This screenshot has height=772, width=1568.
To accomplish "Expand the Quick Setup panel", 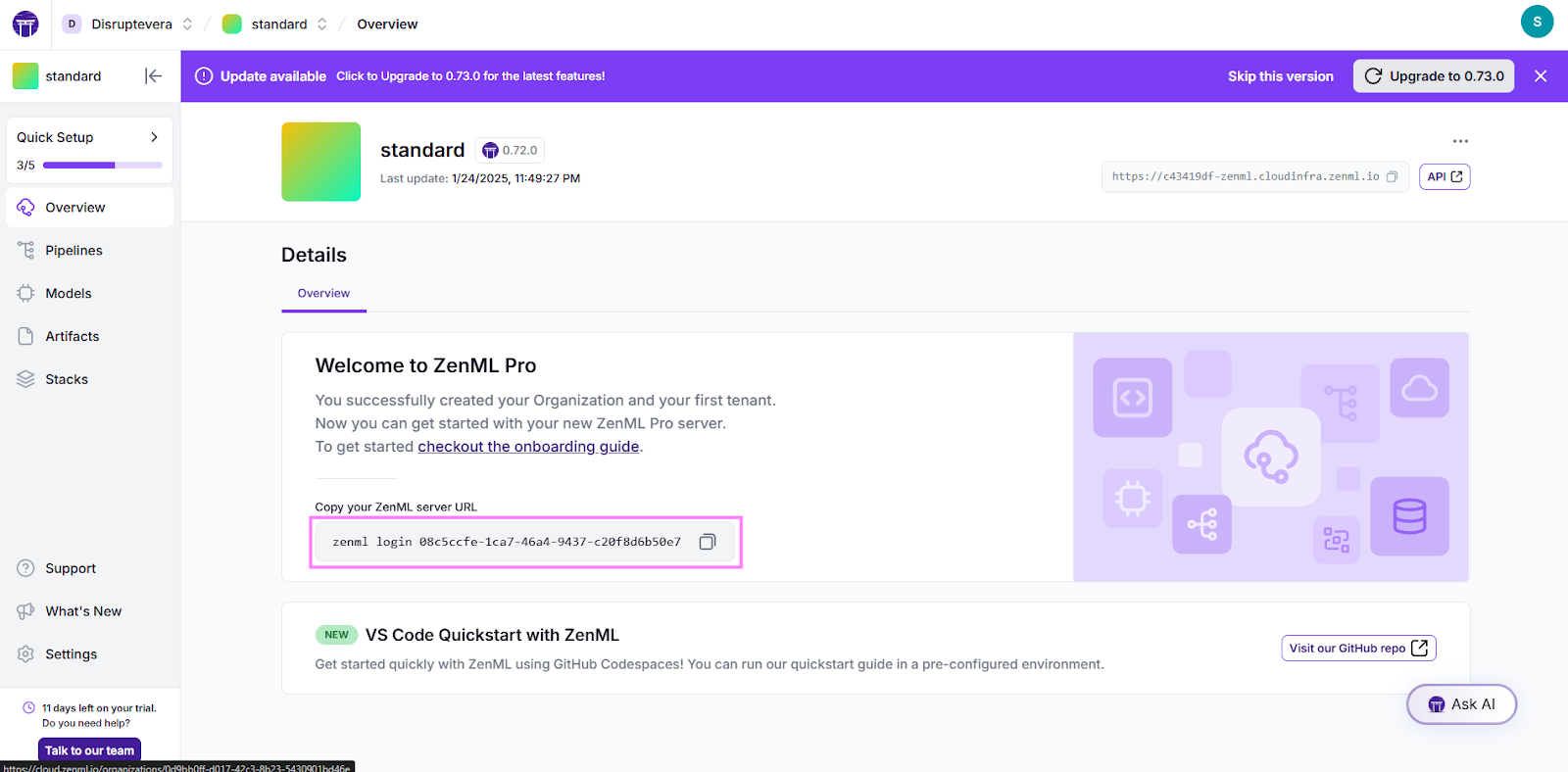I will pos(154,138).
